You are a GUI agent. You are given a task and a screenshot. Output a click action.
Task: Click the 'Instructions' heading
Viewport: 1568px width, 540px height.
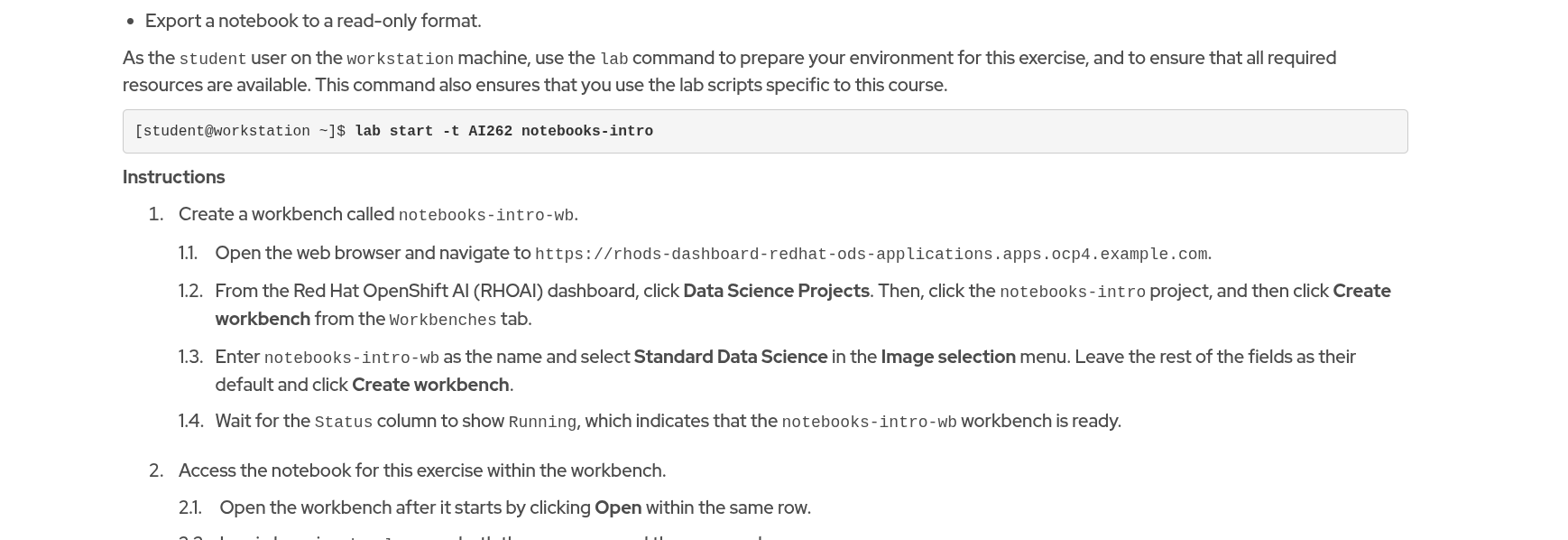tap(173, 177)
